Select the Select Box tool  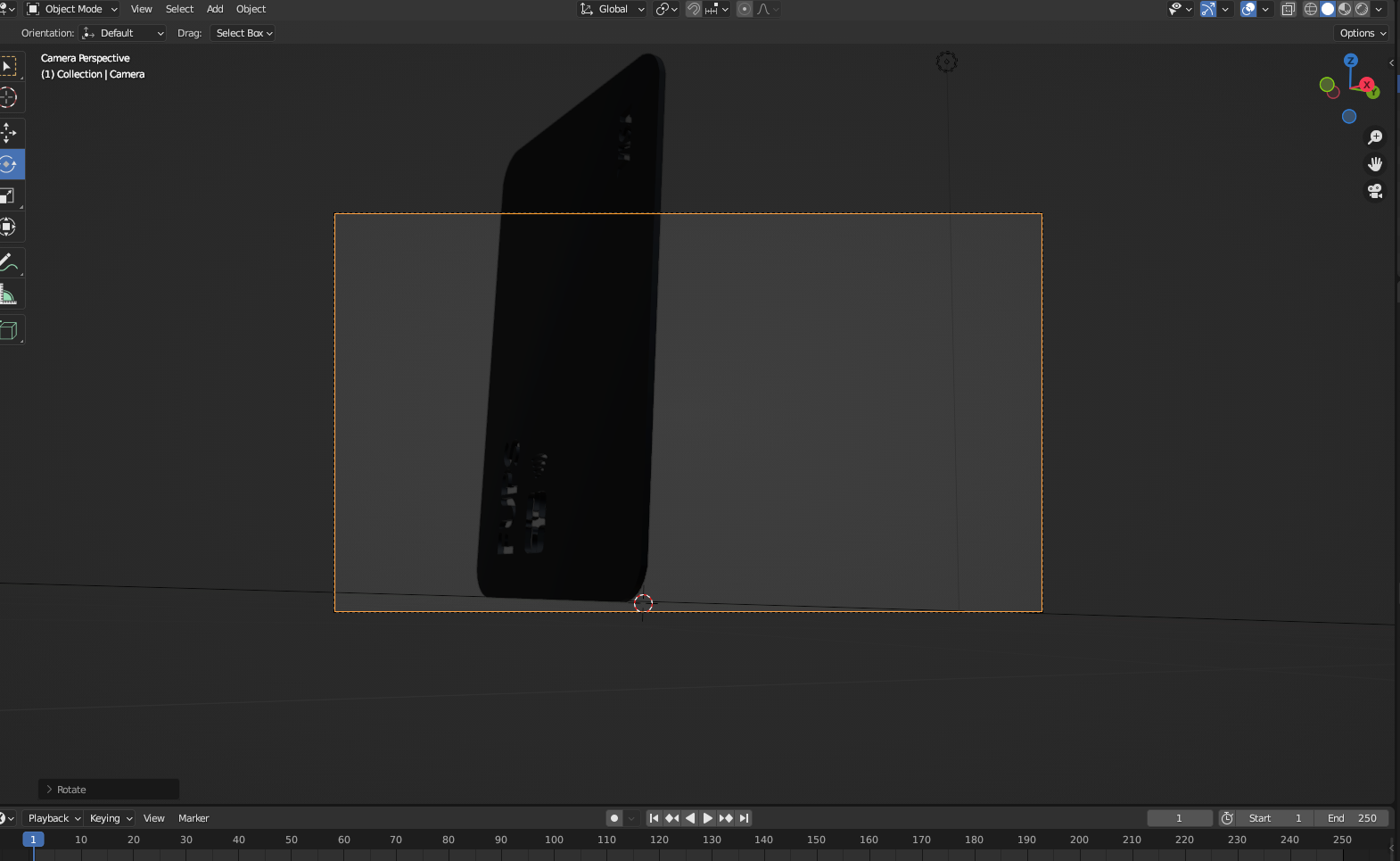coord(9,67)
